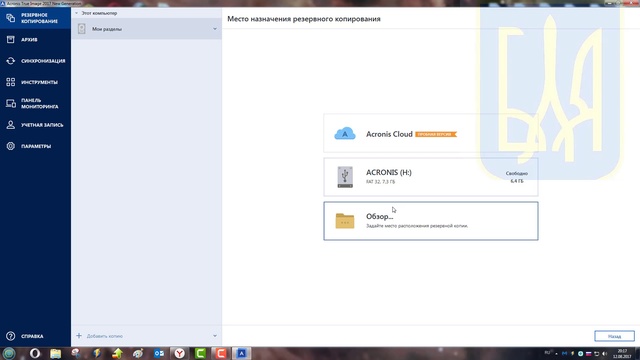Click the volume speaker tray icon
640x360 pixels.
click(605, 353)
